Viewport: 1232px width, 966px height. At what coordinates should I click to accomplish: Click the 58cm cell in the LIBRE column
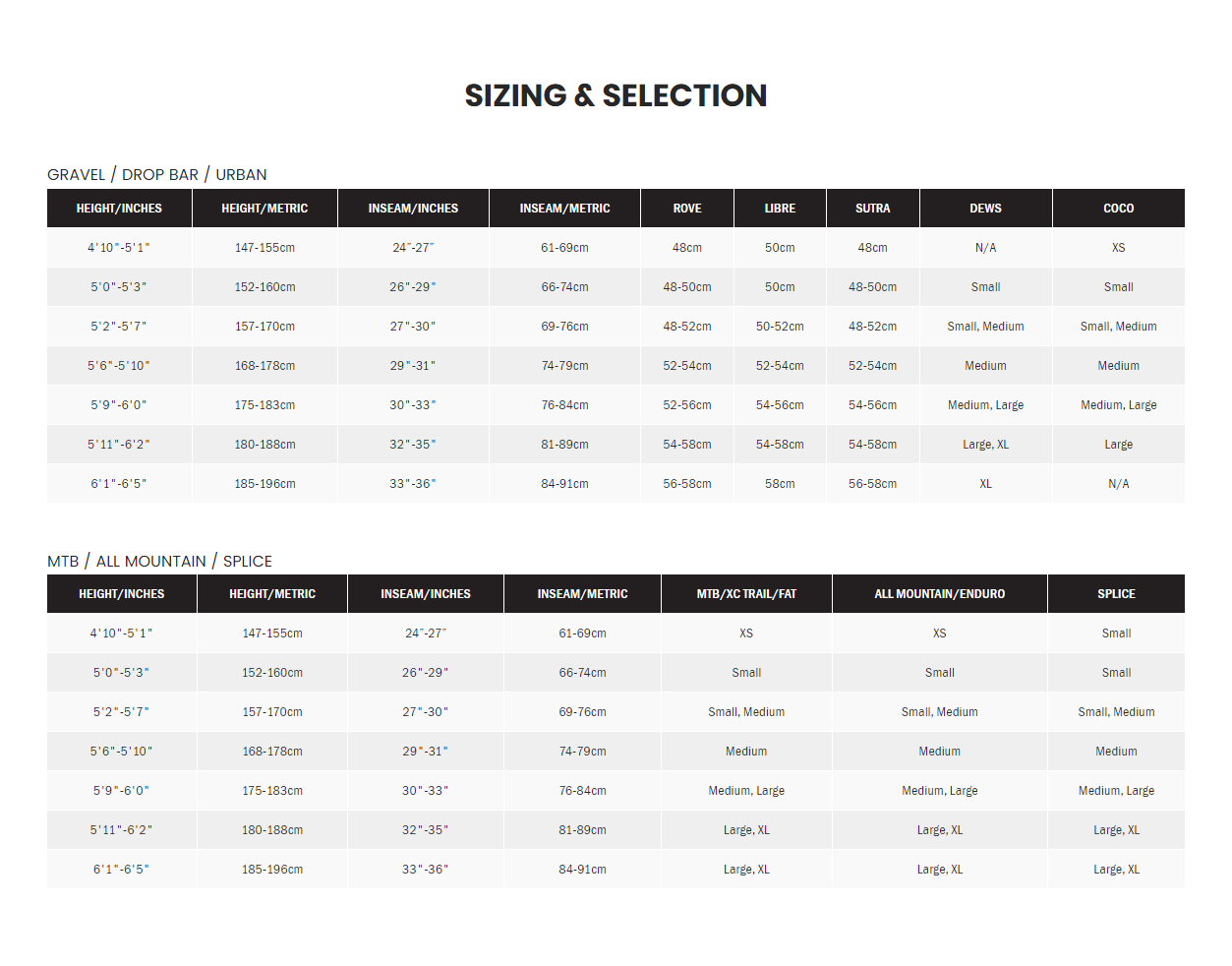(x=780, y=484)
